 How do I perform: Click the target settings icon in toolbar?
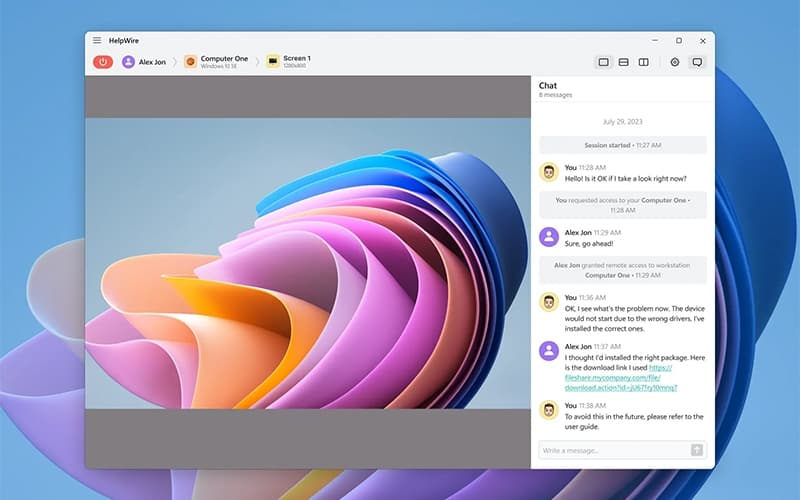pos(675,62)
